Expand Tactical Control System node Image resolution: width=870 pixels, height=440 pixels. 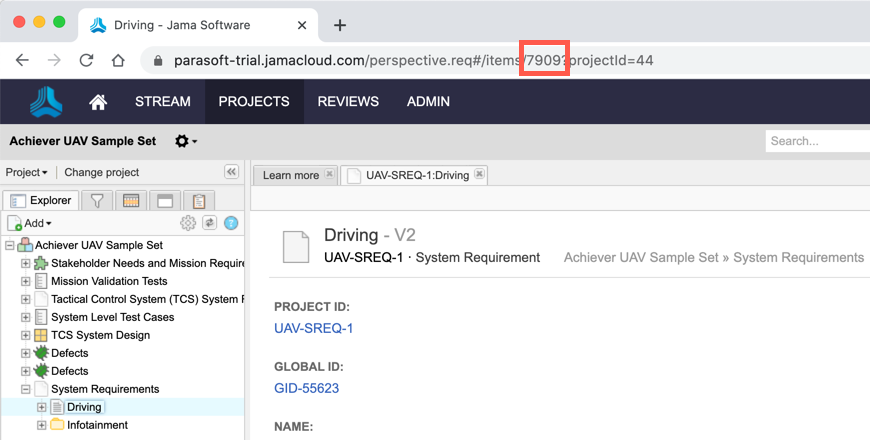click(26, 299)
